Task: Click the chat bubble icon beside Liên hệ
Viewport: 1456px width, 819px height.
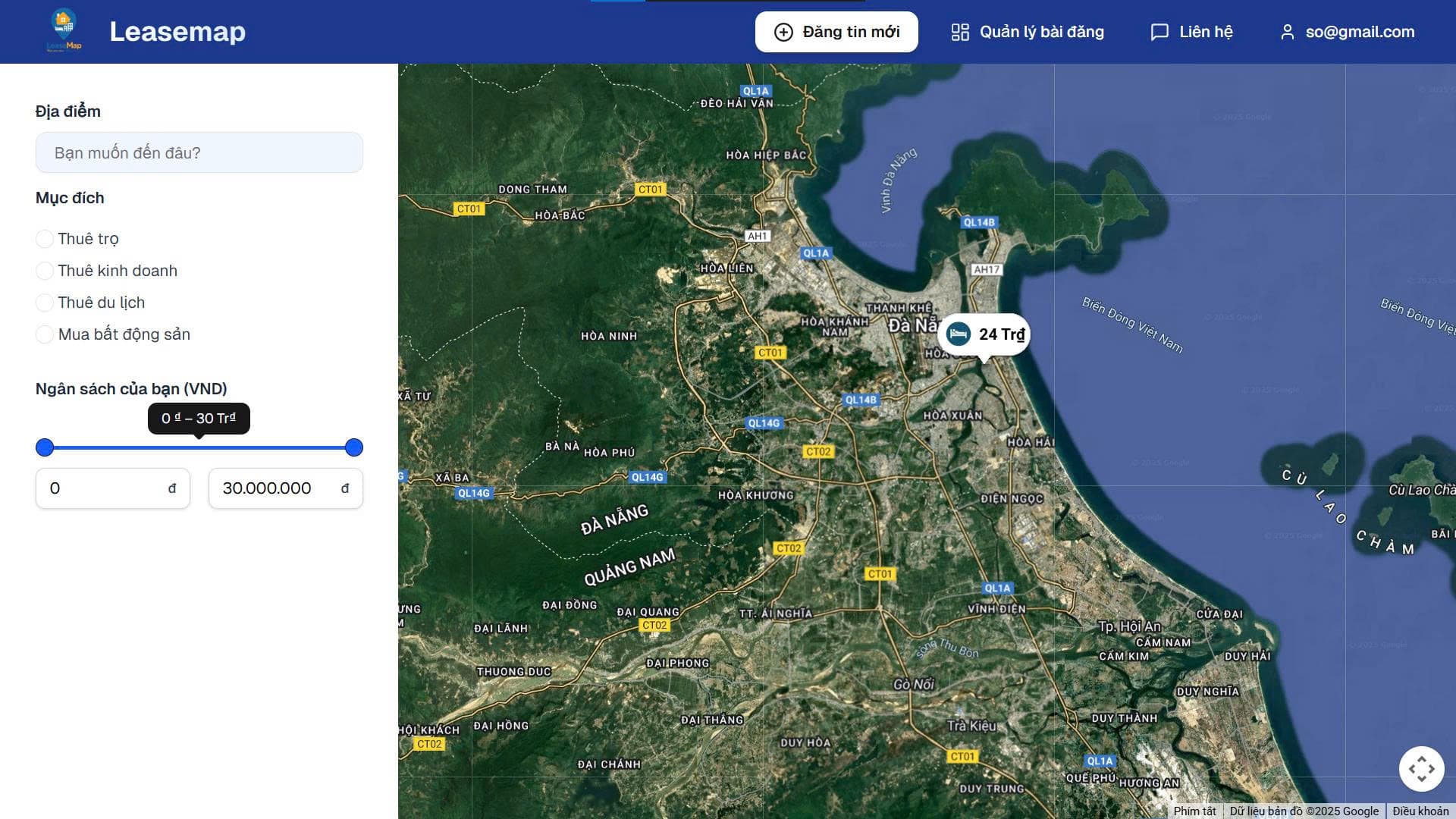Action: pyautogui.click(x=1159, y=32)
